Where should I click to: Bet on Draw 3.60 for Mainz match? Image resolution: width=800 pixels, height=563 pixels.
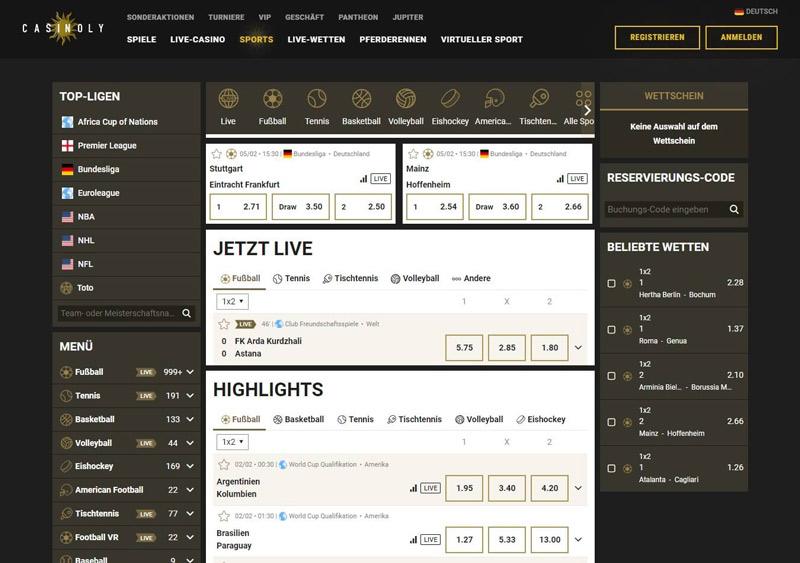[x=497, y=207]
